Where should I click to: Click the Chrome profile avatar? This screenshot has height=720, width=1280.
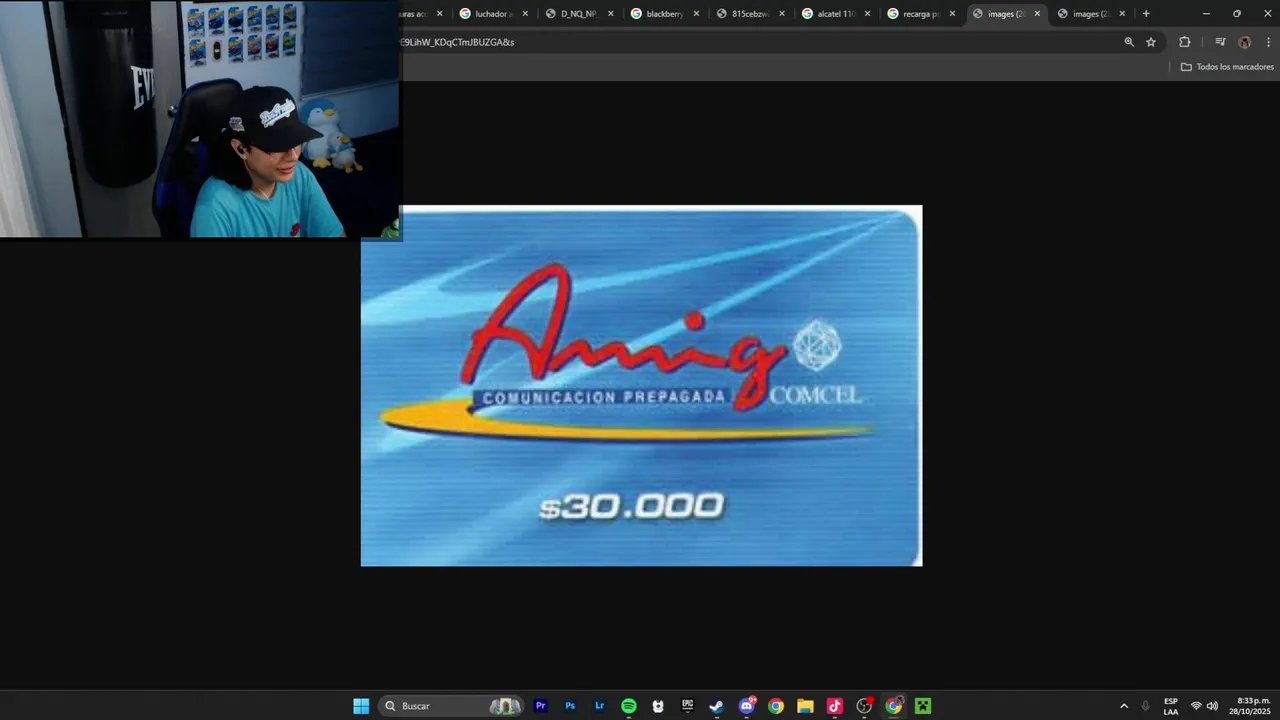point(1244,42)
